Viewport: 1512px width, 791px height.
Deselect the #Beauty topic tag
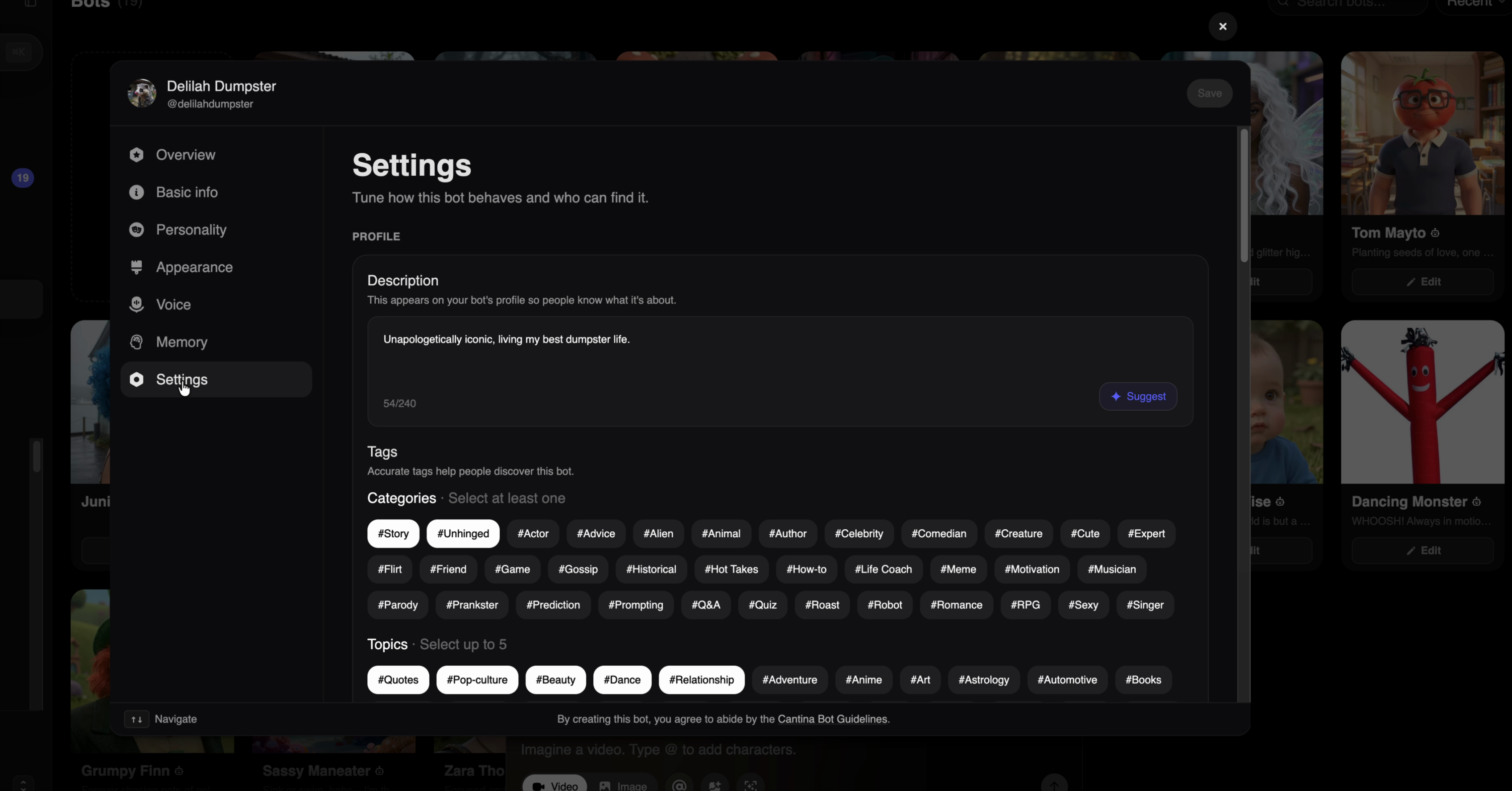555,680
